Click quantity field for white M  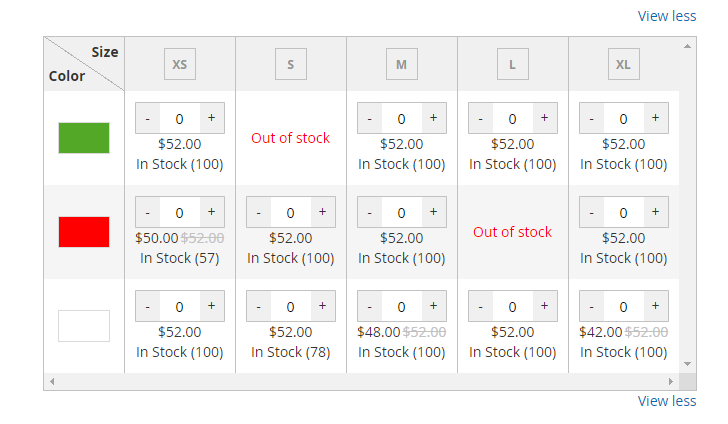pos(401,306)
